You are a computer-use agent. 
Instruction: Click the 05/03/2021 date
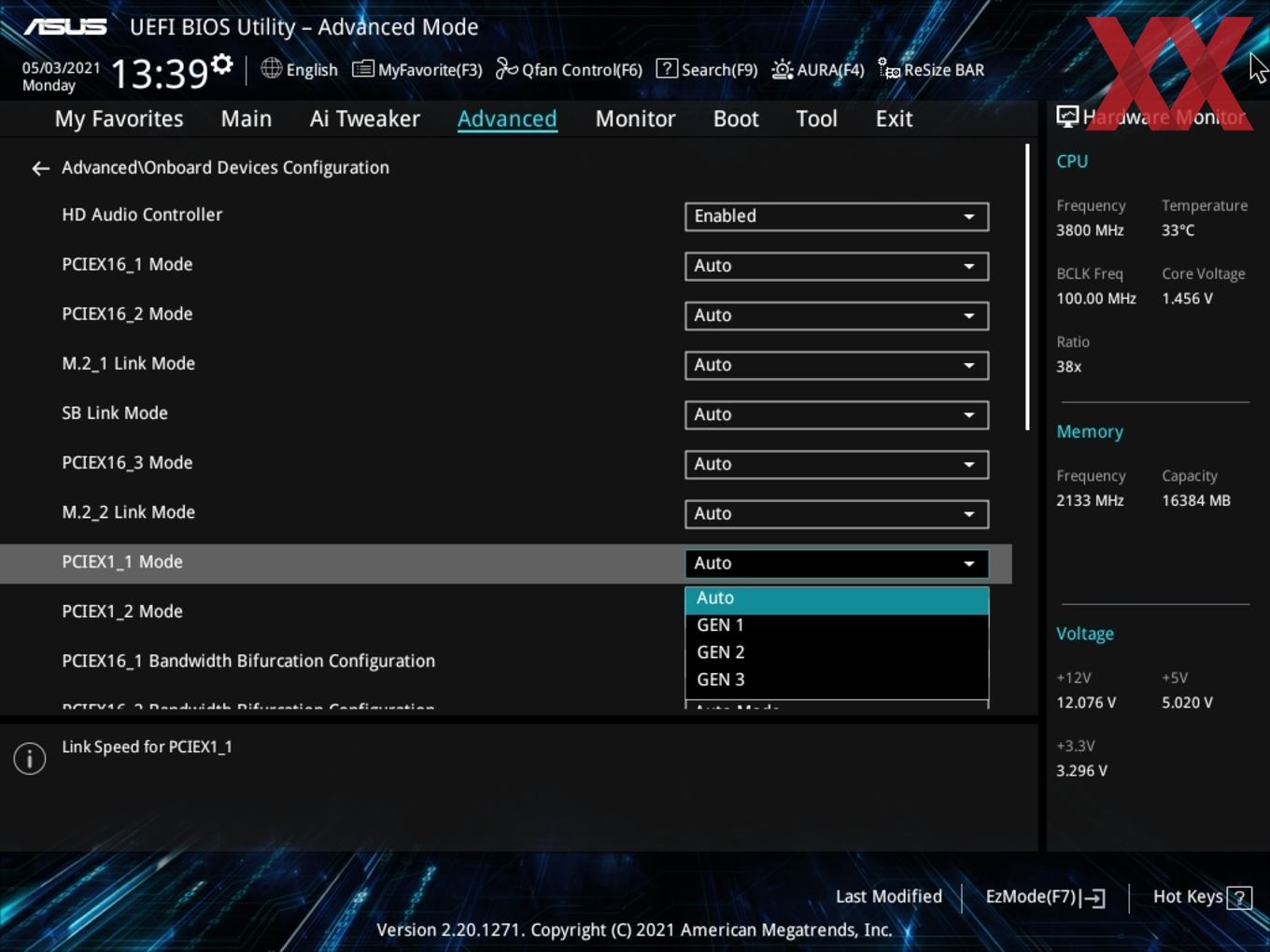coord(61,68)
